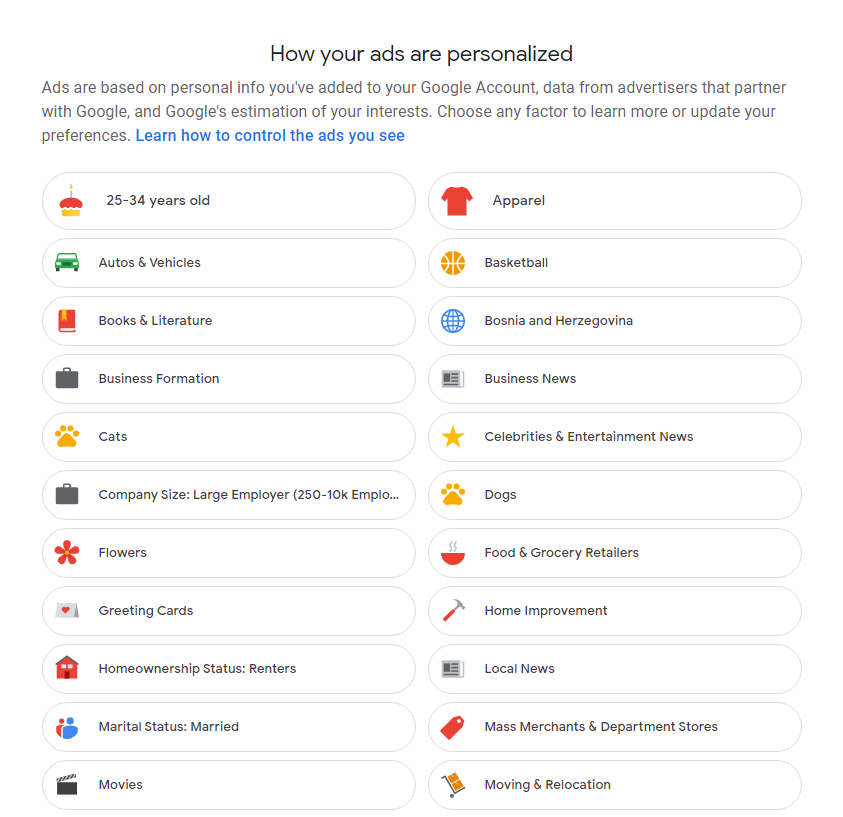Select the Business News interest
This screenshot has height=817, width=843.
(x=614, y=379)
